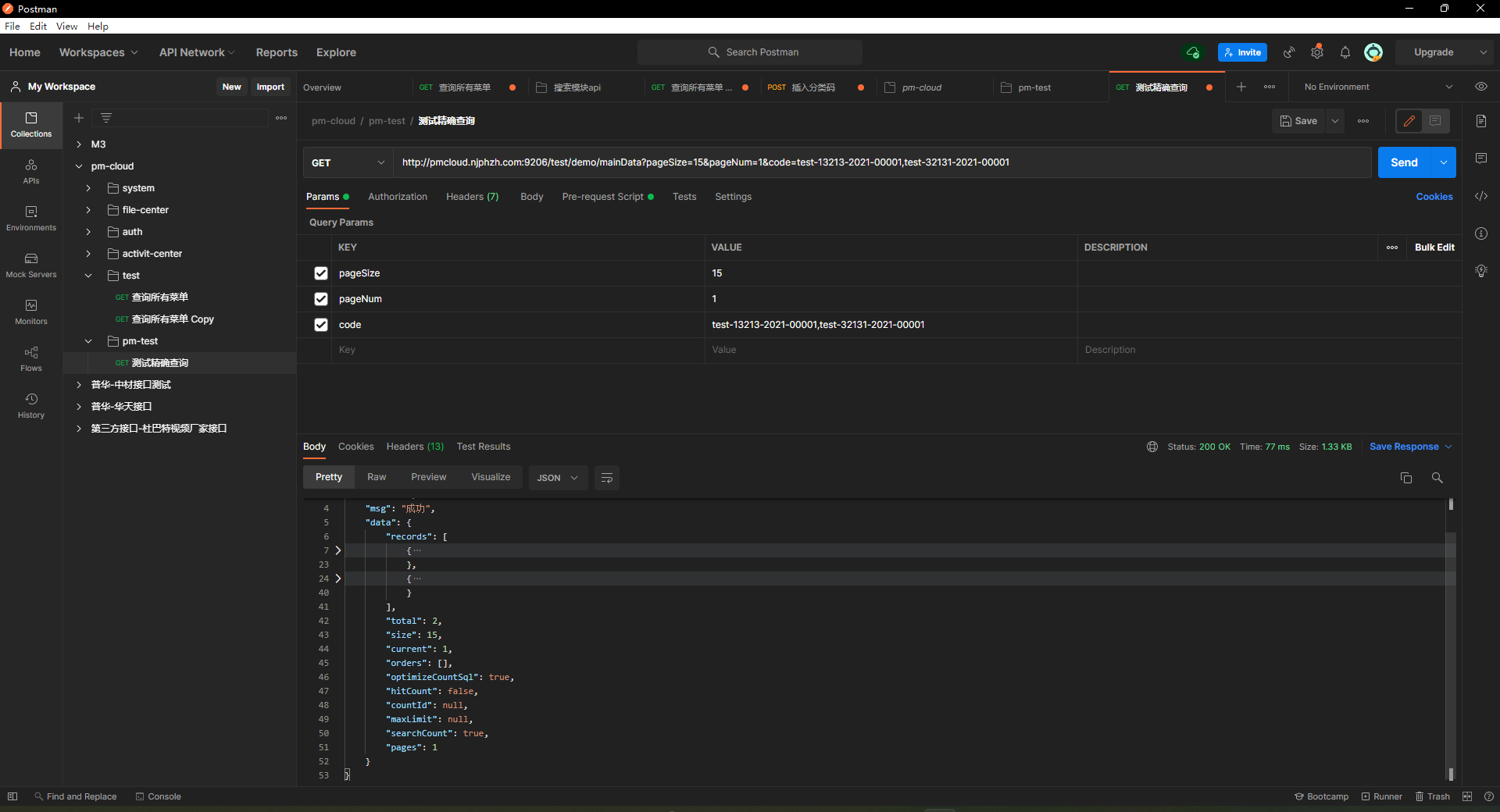The height and width of the screenshot is (812, 1500).
Task: Open the History sidebar panel
Action: tap(31, 405)
